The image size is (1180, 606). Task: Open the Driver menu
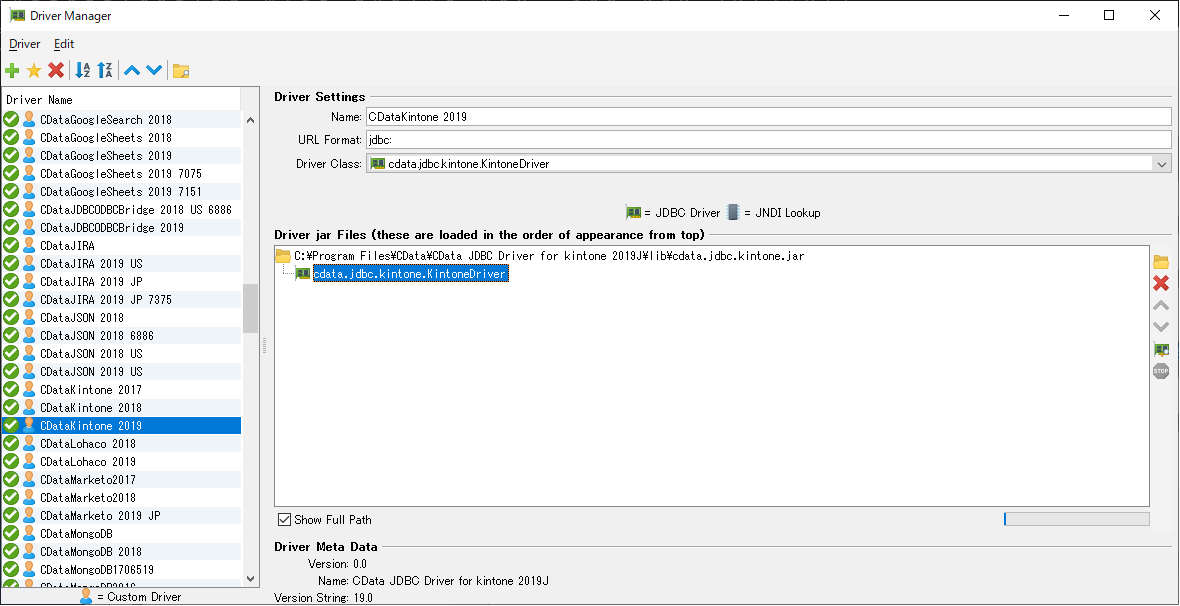tap(25, 44)
